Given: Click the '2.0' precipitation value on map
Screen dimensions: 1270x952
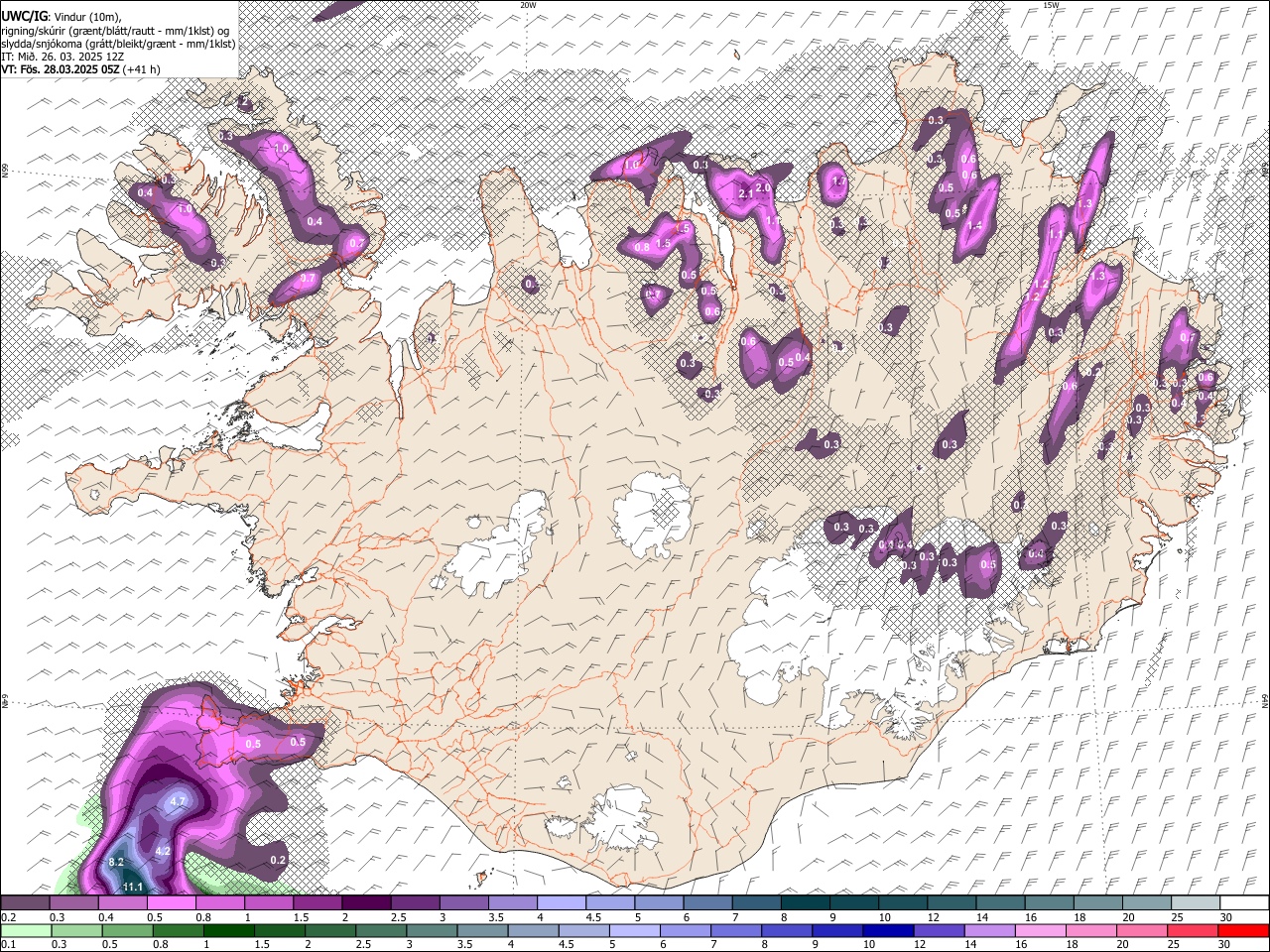Looking at the screenshot, I should [x=763, y=187].
